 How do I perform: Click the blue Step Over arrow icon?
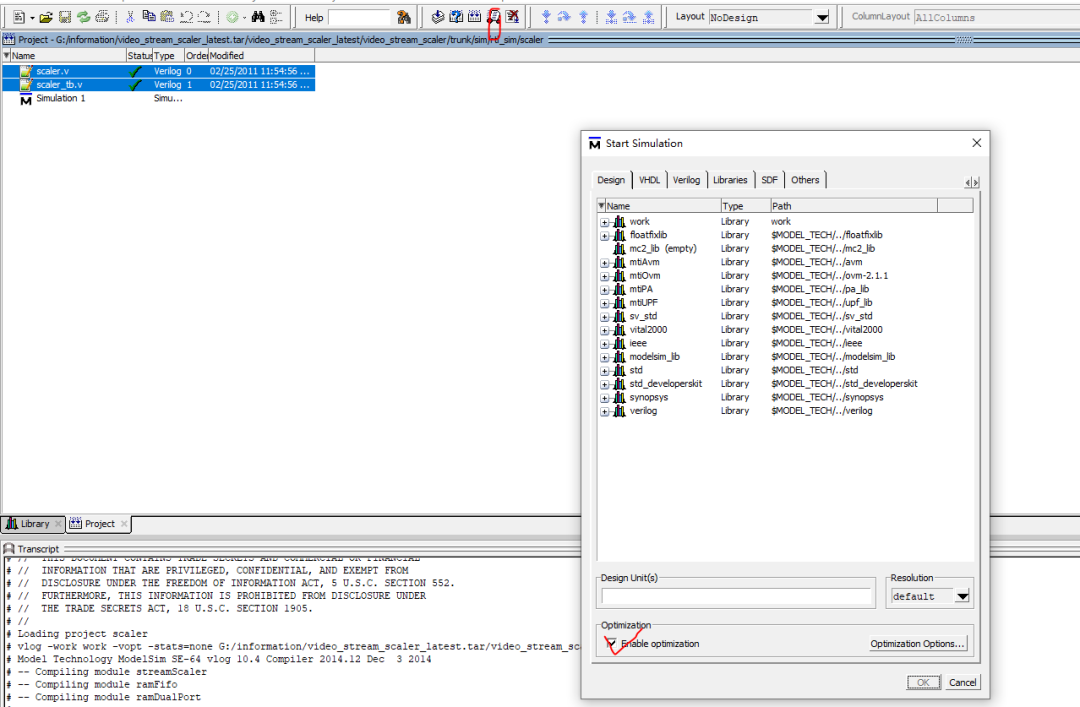pyautogui.click(x=564, y=17)
